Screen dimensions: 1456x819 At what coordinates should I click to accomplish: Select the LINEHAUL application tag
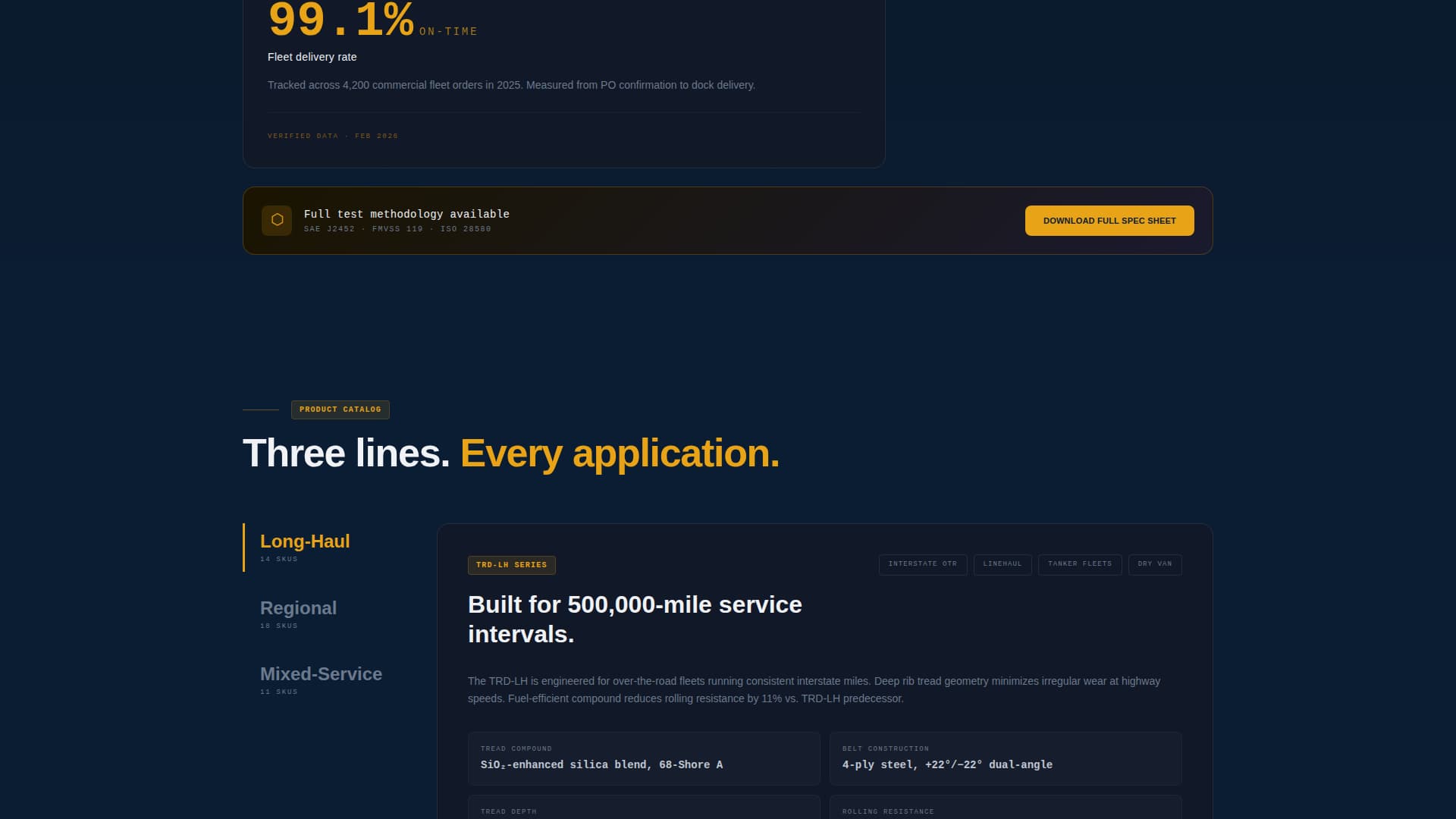coord(1003,564)
